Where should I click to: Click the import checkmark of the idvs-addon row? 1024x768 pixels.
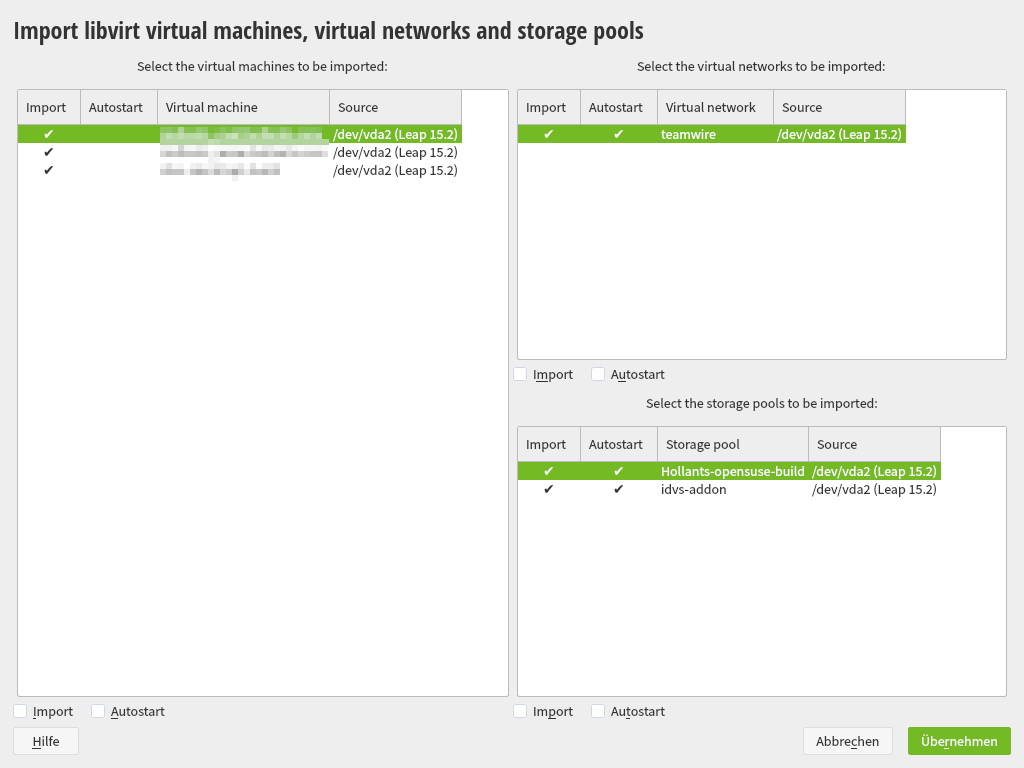[x=549, y=489]
